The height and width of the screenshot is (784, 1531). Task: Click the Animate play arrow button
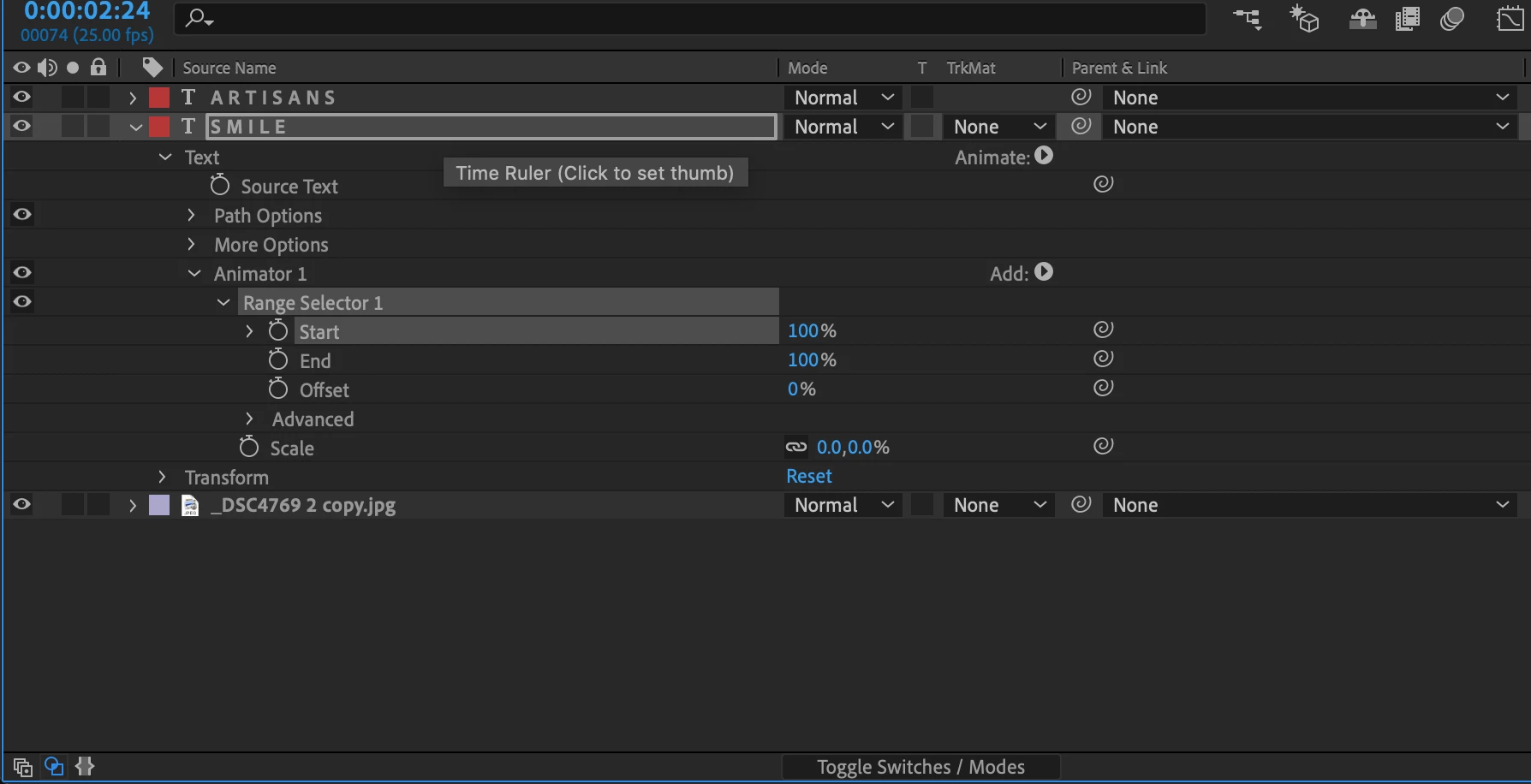pyautogui.click(x=1044, y=156)
